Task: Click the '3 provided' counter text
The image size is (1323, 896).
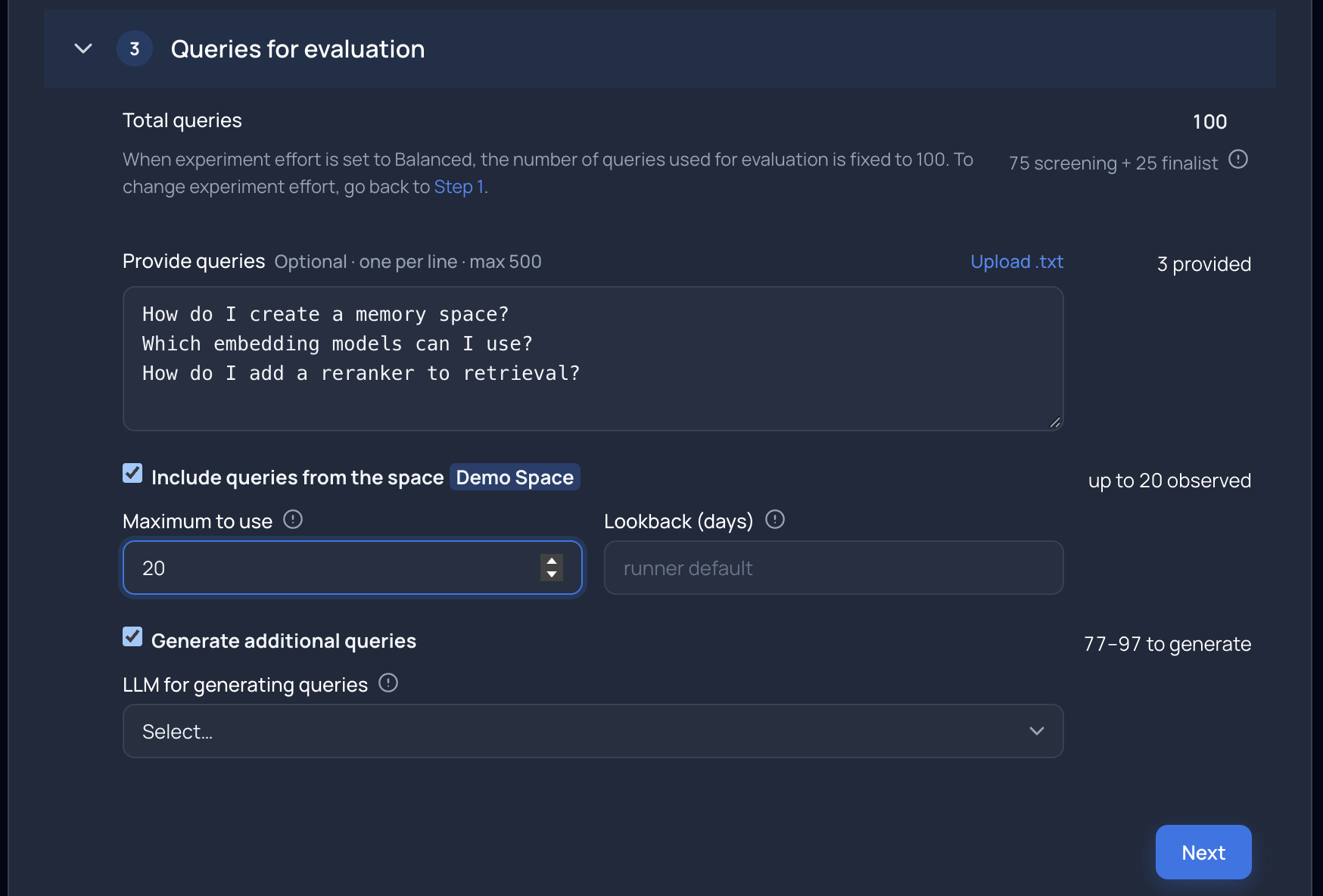Action: [x=1203, y=264]
